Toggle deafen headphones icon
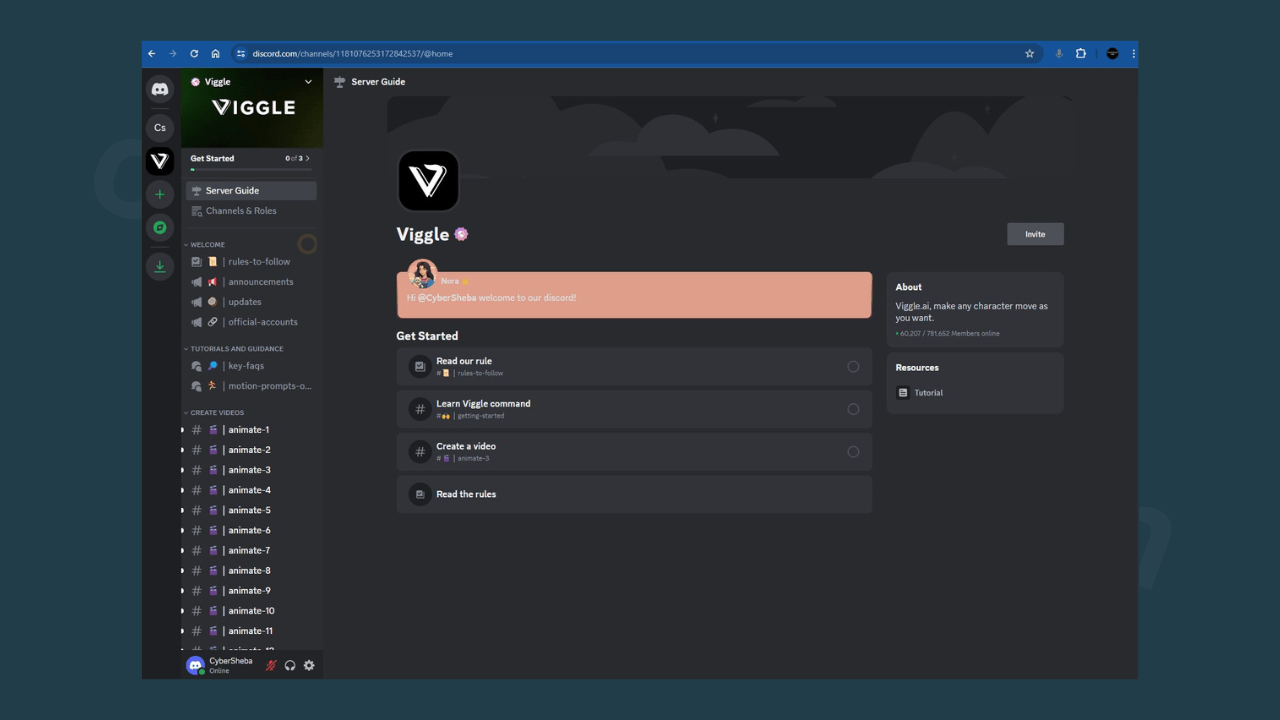This screenshot has width=1280, height=720. pyautogui.click(x=290, y=665)
